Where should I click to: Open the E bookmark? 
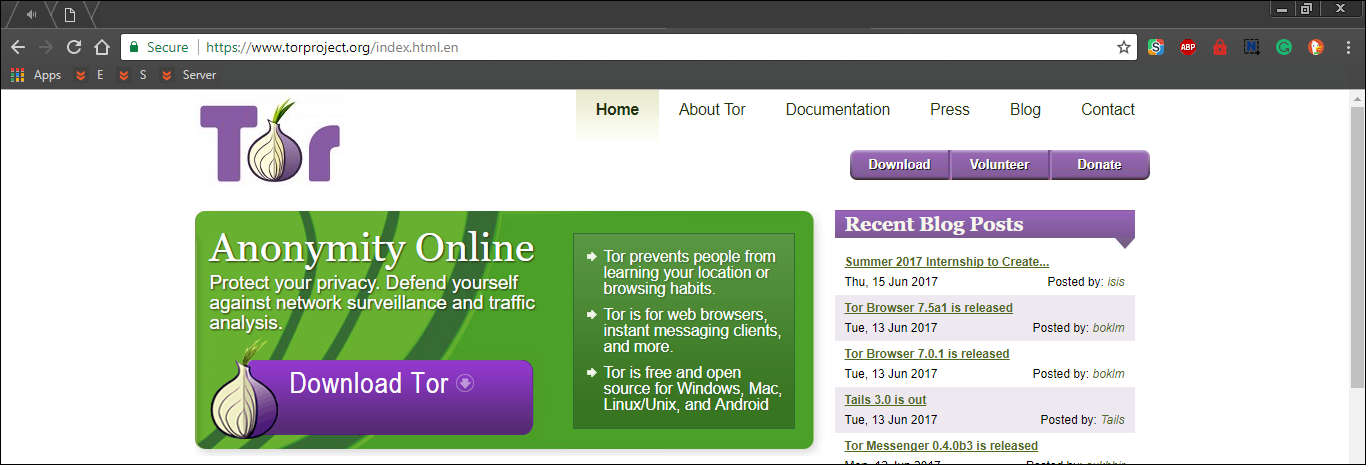(x=90, y=75)
